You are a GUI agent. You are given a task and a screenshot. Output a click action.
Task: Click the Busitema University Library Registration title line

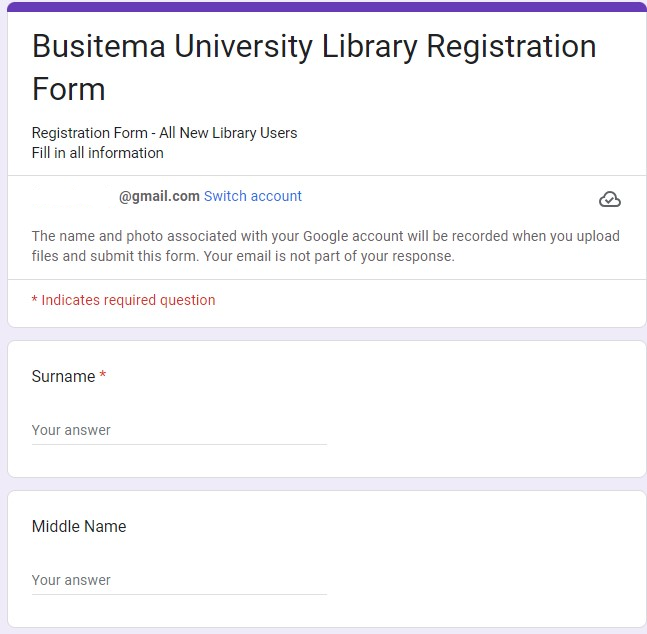314,47
